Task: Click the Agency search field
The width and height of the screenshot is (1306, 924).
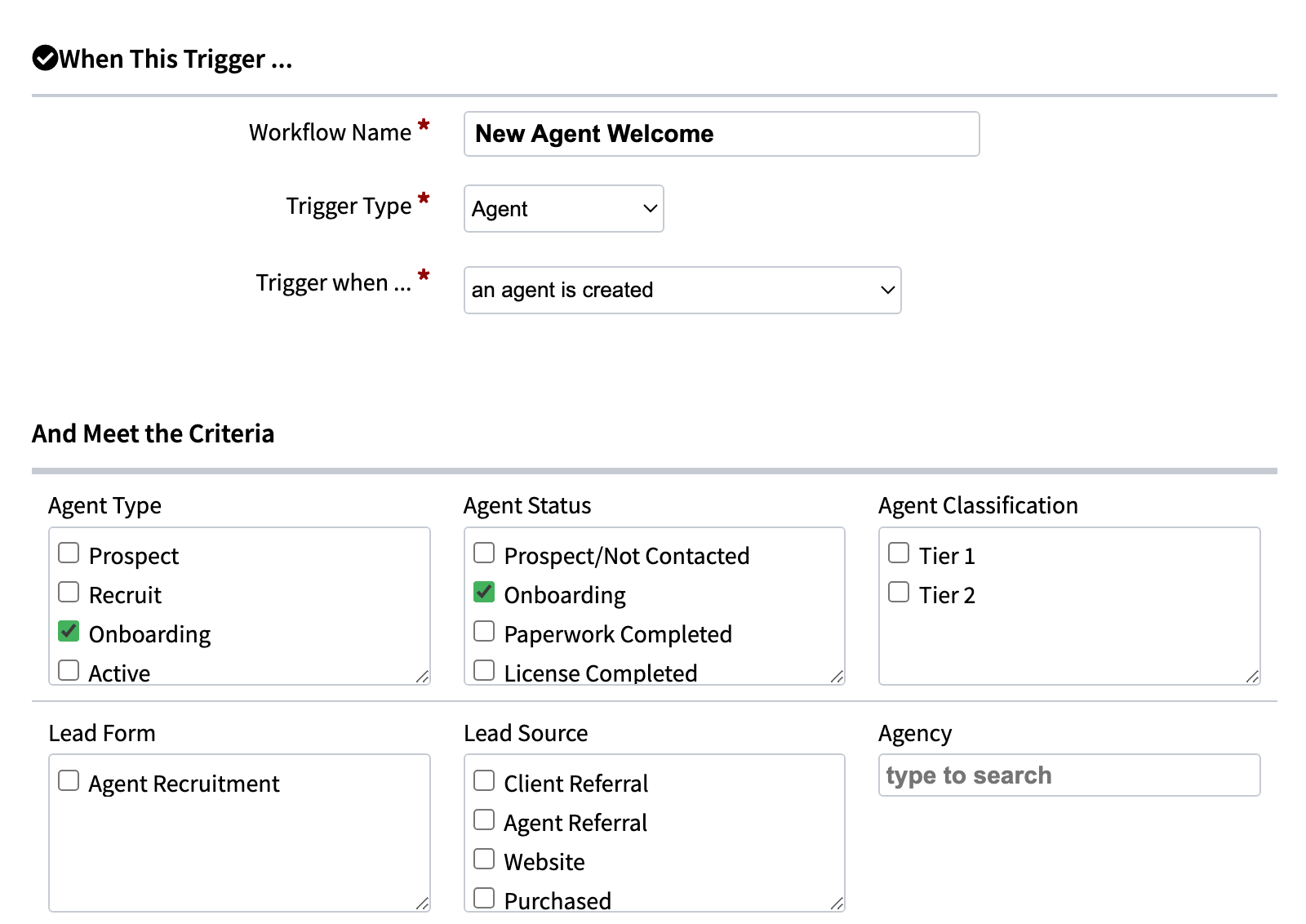Action: (1069, 775)
